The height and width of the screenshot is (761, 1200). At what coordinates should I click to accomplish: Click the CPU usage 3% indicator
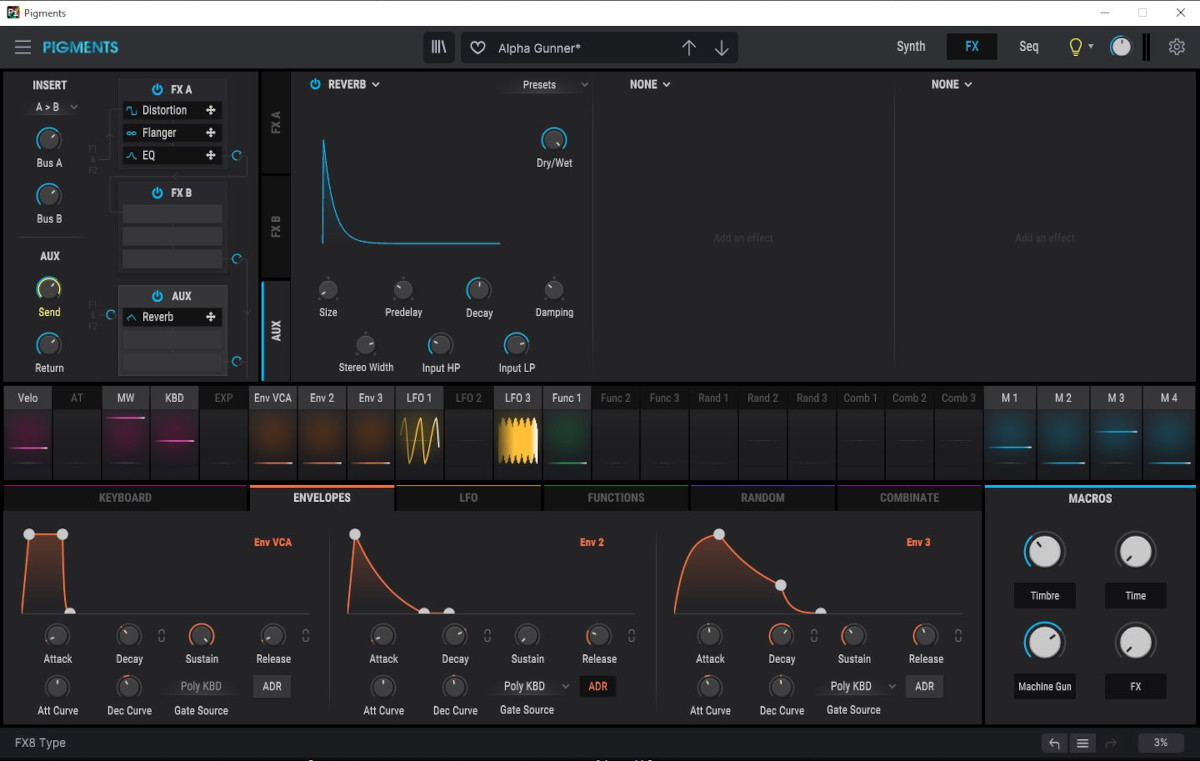coord(1160,743)
